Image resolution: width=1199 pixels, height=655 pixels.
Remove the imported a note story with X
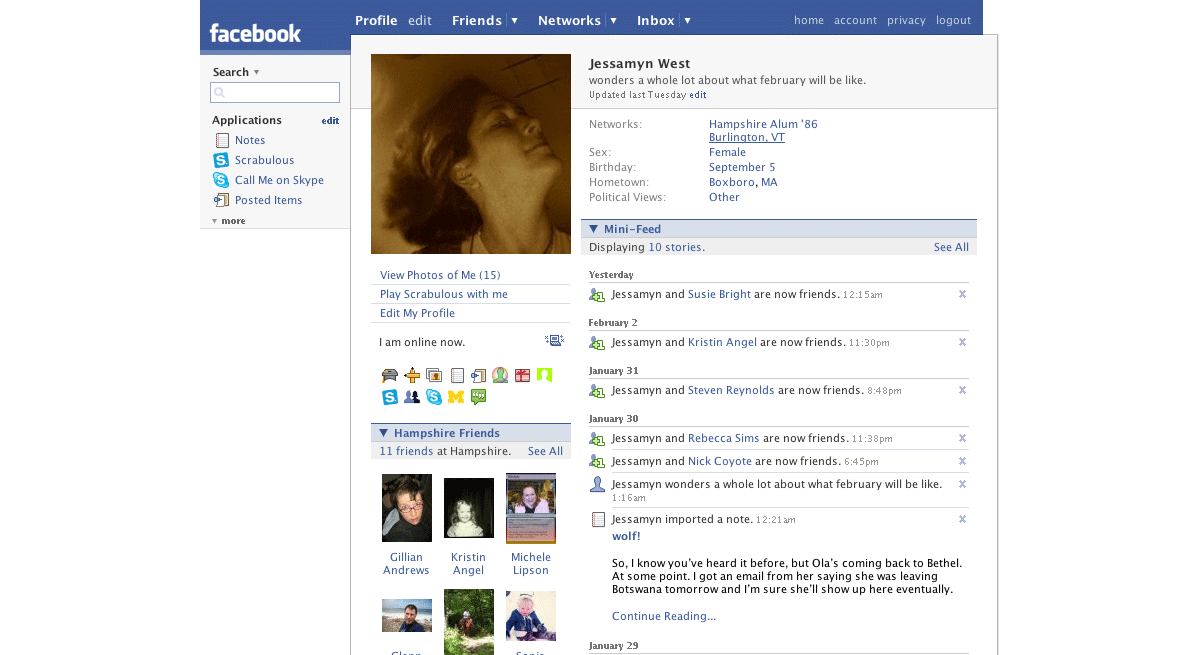coord(963,520)
